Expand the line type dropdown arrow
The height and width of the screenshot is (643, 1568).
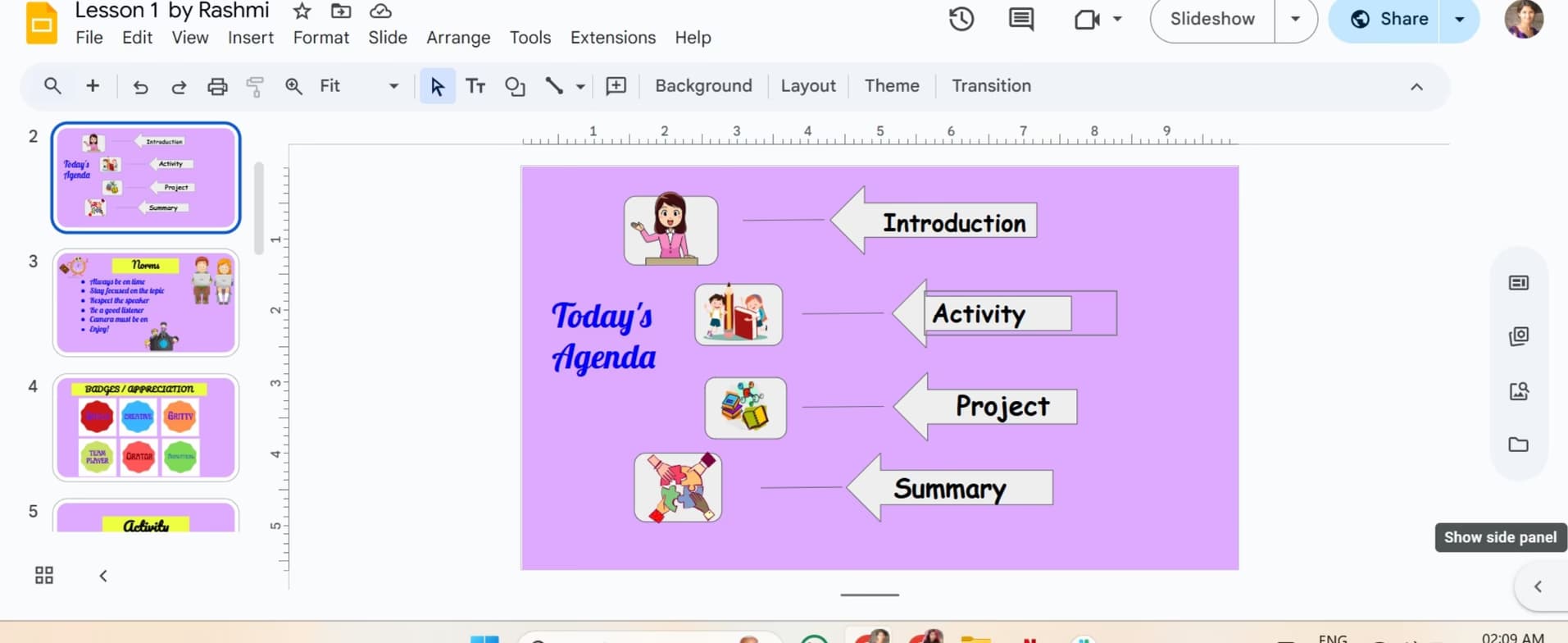pyautogui.click(x=580, y=86)
